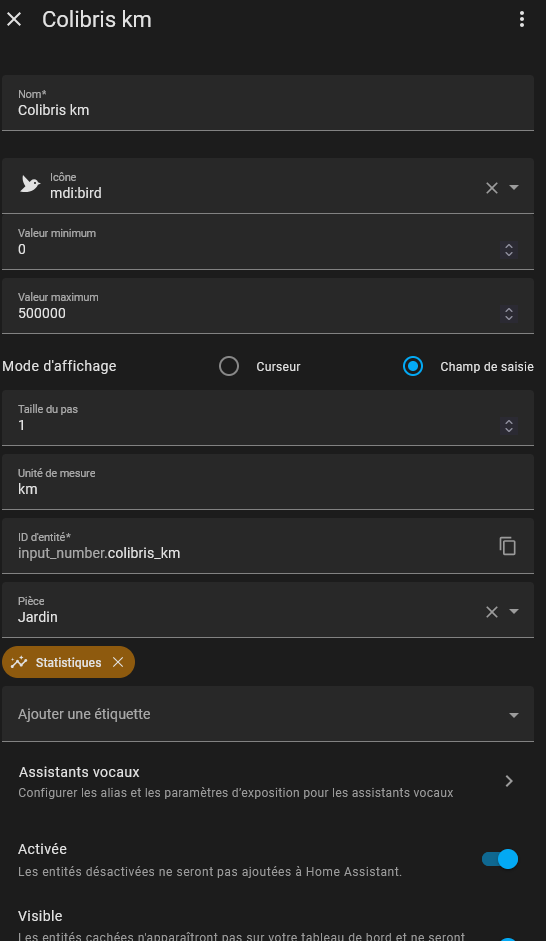546x941 pixels.
Task: Click the bird icon preview
Action: [30, 185]
